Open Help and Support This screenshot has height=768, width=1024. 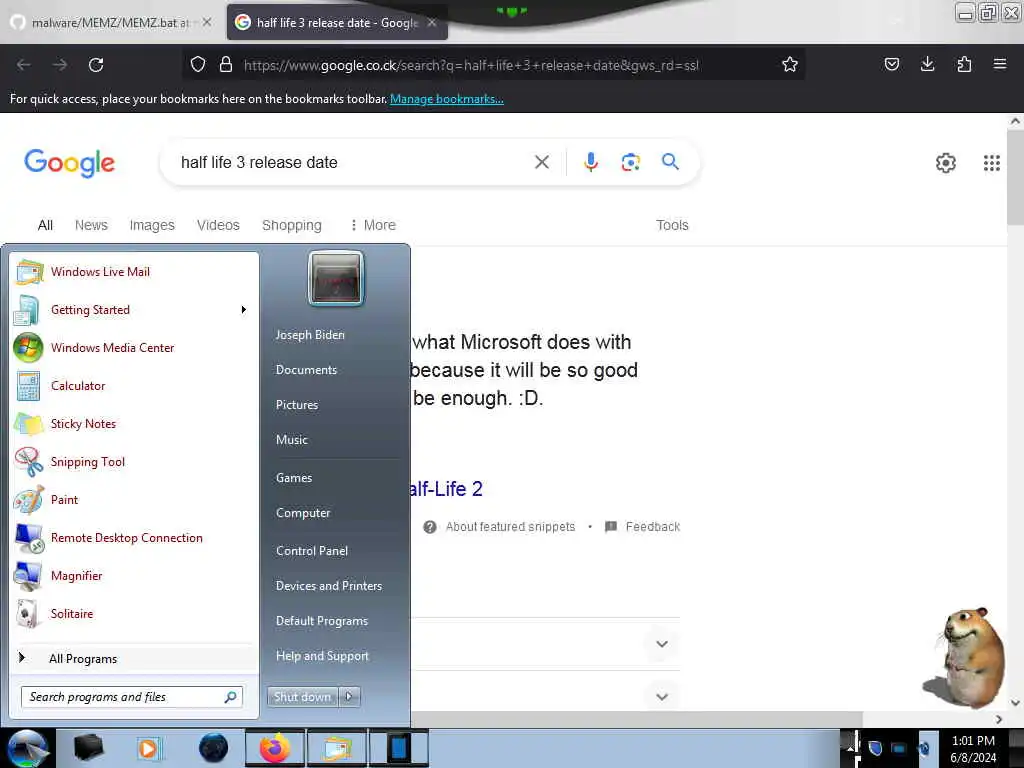pyautogui.click(x=322, y=656)
